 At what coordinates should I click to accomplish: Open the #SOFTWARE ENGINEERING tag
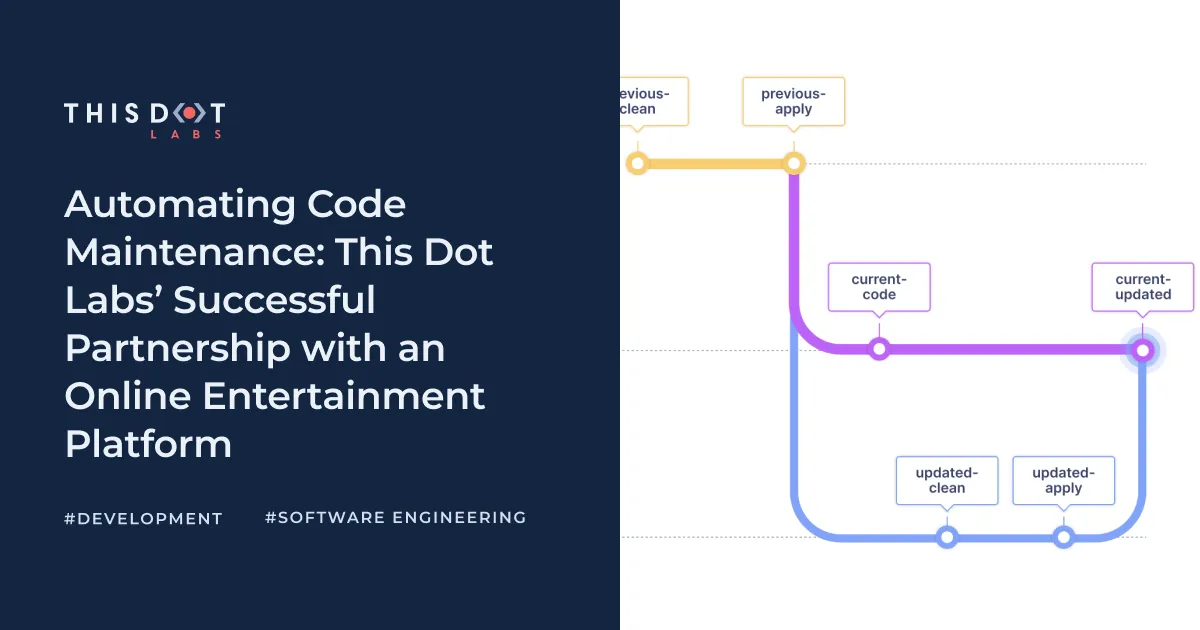395,517
